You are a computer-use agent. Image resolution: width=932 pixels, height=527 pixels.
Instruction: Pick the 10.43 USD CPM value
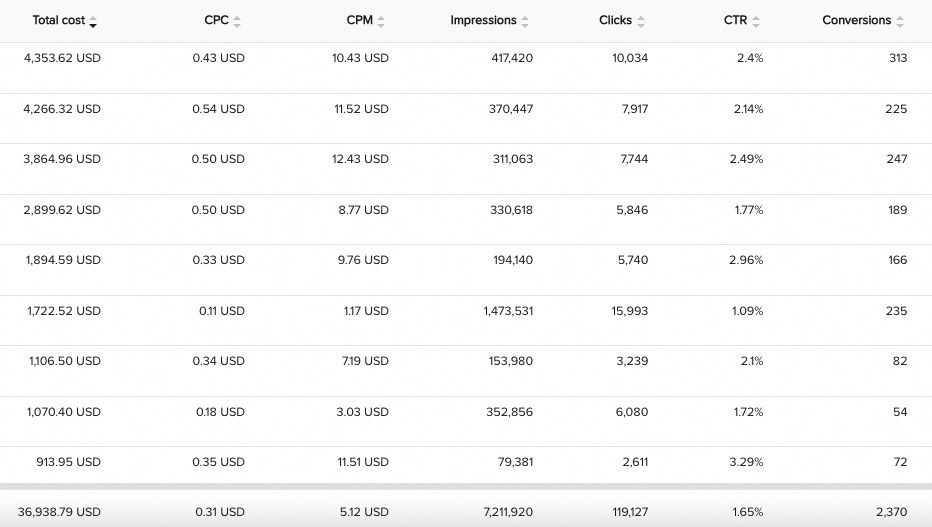click(x=360, y=58)
